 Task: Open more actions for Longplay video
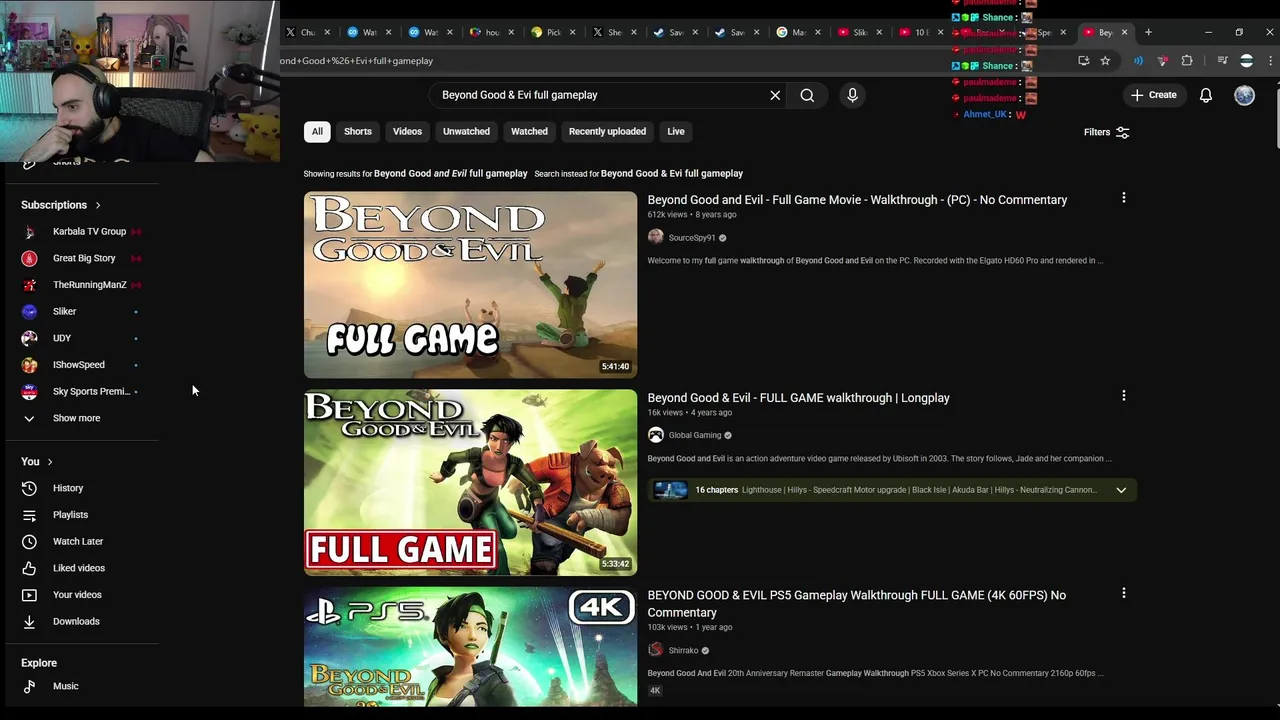tap(1124, 396)
